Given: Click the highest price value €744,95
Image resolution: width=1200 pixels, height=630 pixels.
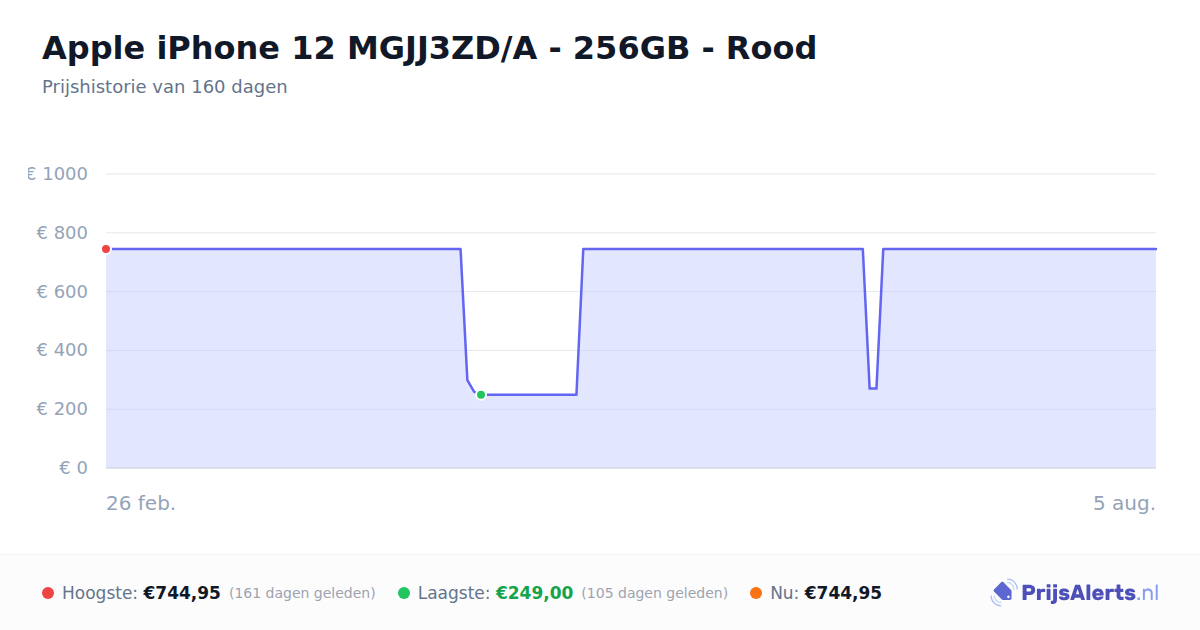Looking at the screenshot, I should 182,593.
